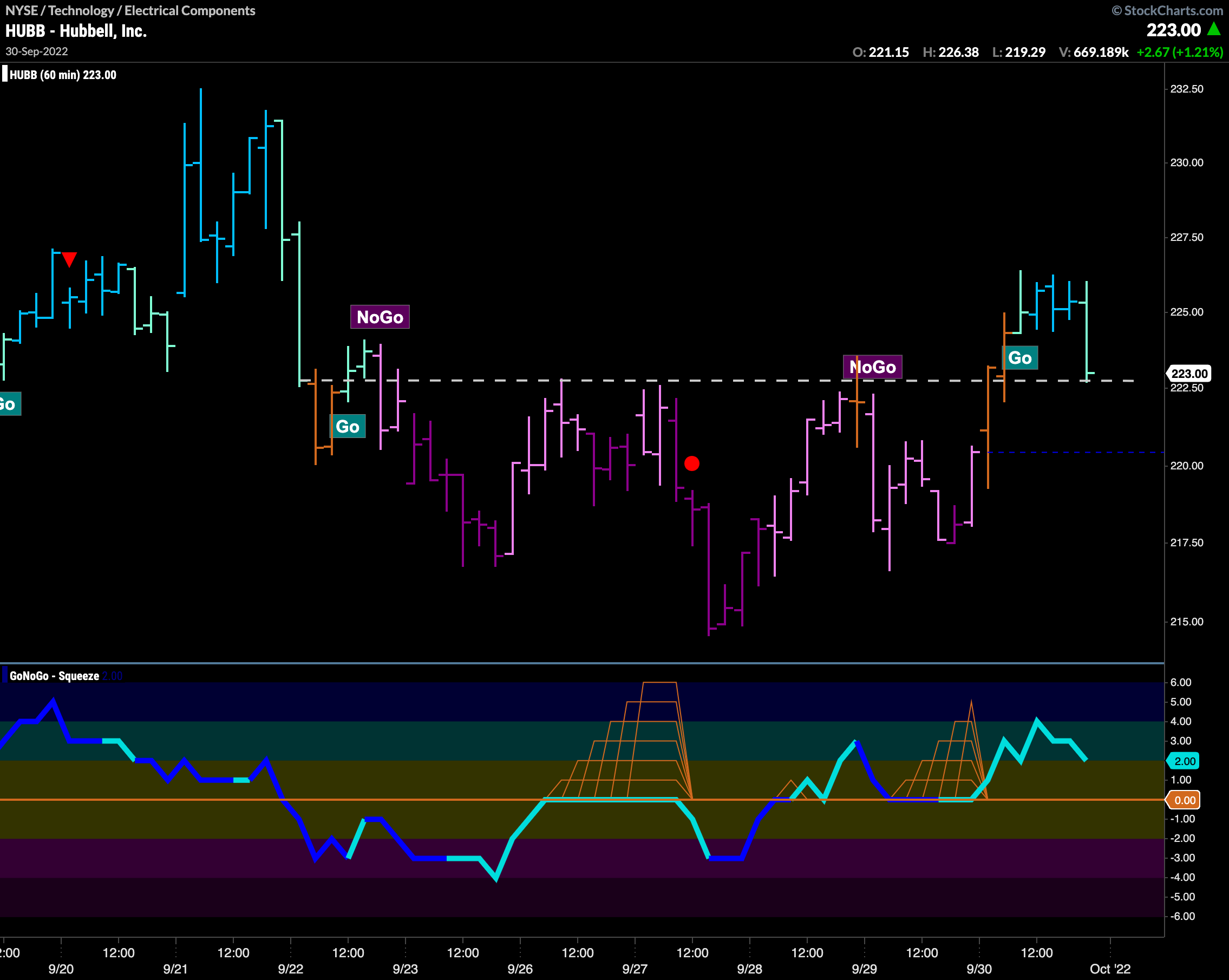Click the HUBB - Hubbell, Inc. title
Image resolution: width=1229 pixels, height=980 pixels.
[76, 31]
